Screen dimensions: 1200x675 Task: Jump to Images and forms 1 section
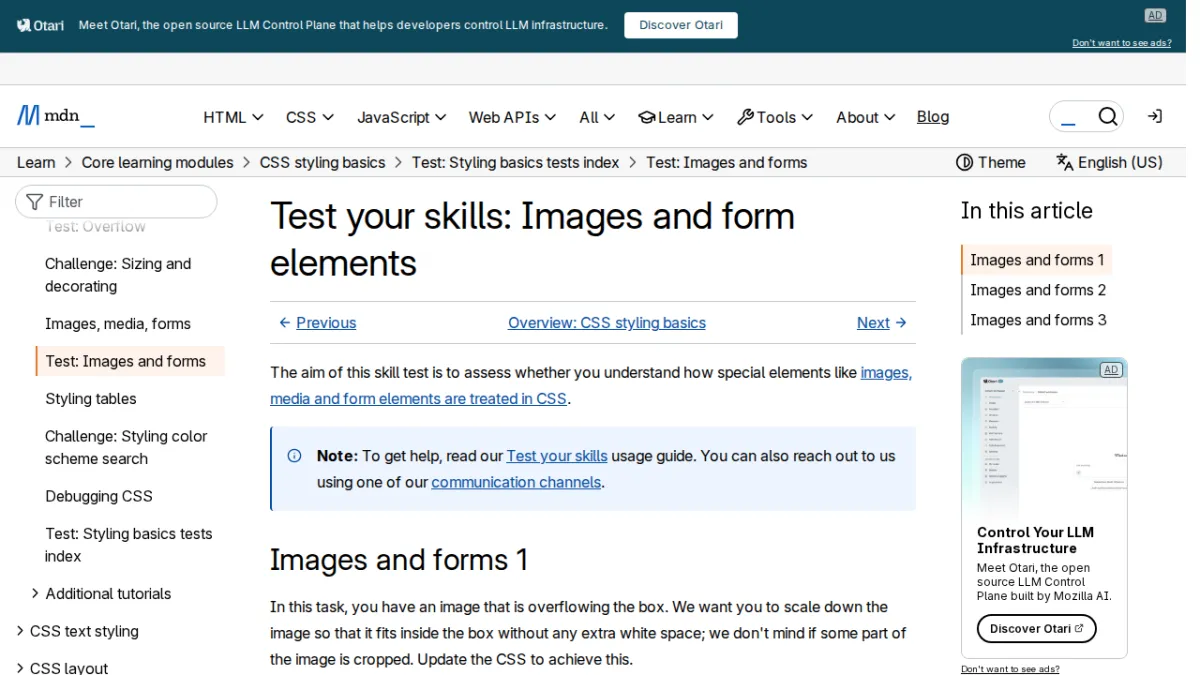pyautogui.click(x=1037, y=260)
